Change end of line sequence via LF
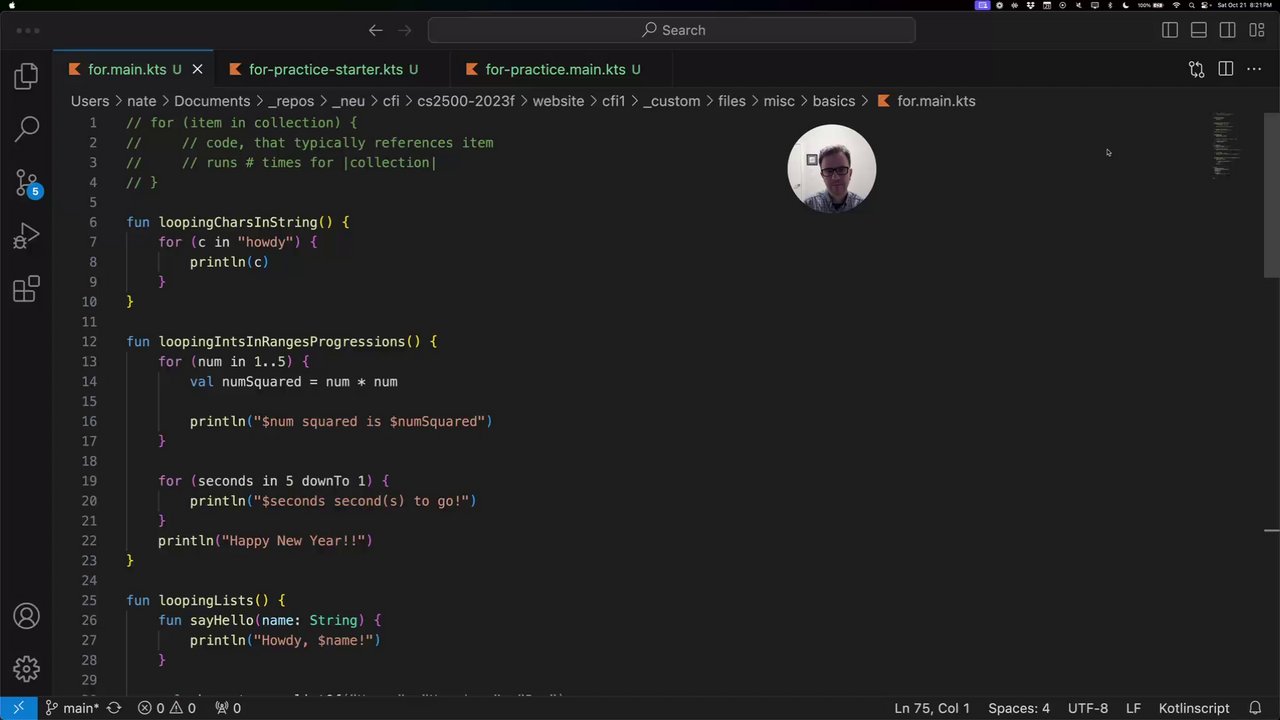The width and height of the screenshot is (1280, 720). coord(1133,708)
